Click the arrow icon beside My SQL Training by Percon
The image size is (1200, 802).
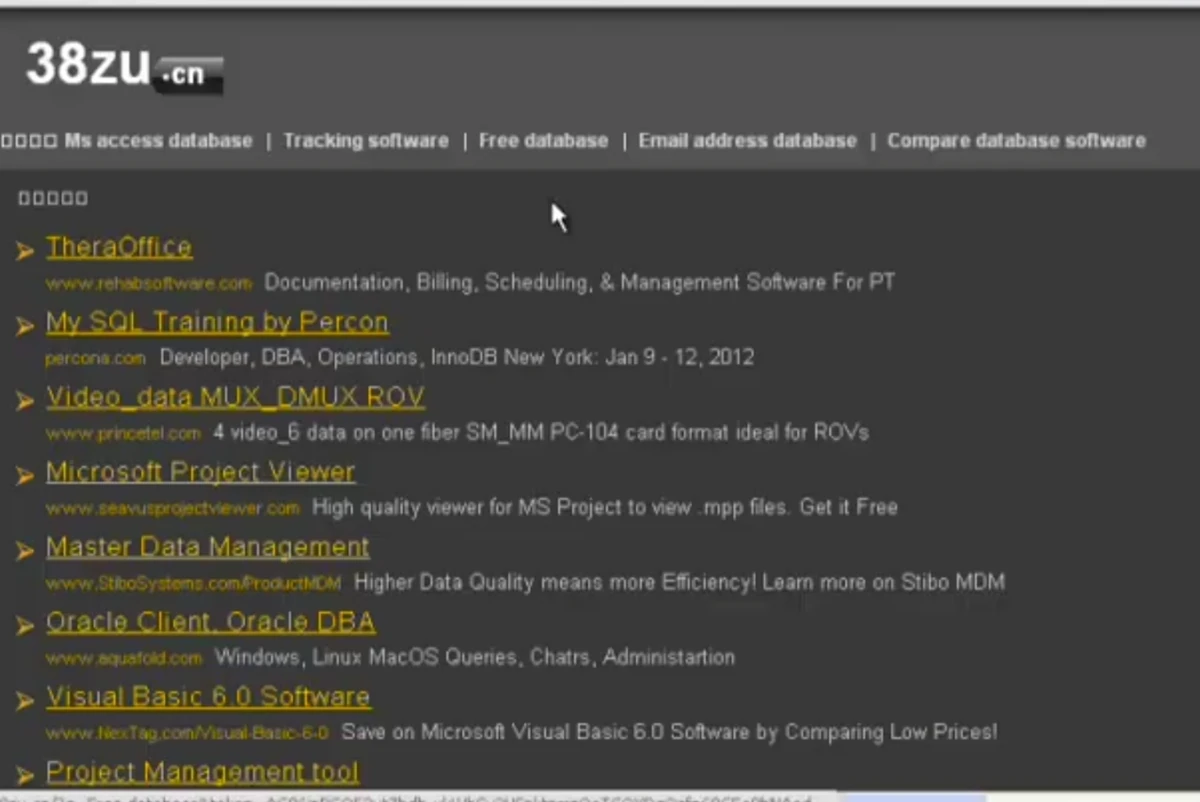(x=25, y=325)
